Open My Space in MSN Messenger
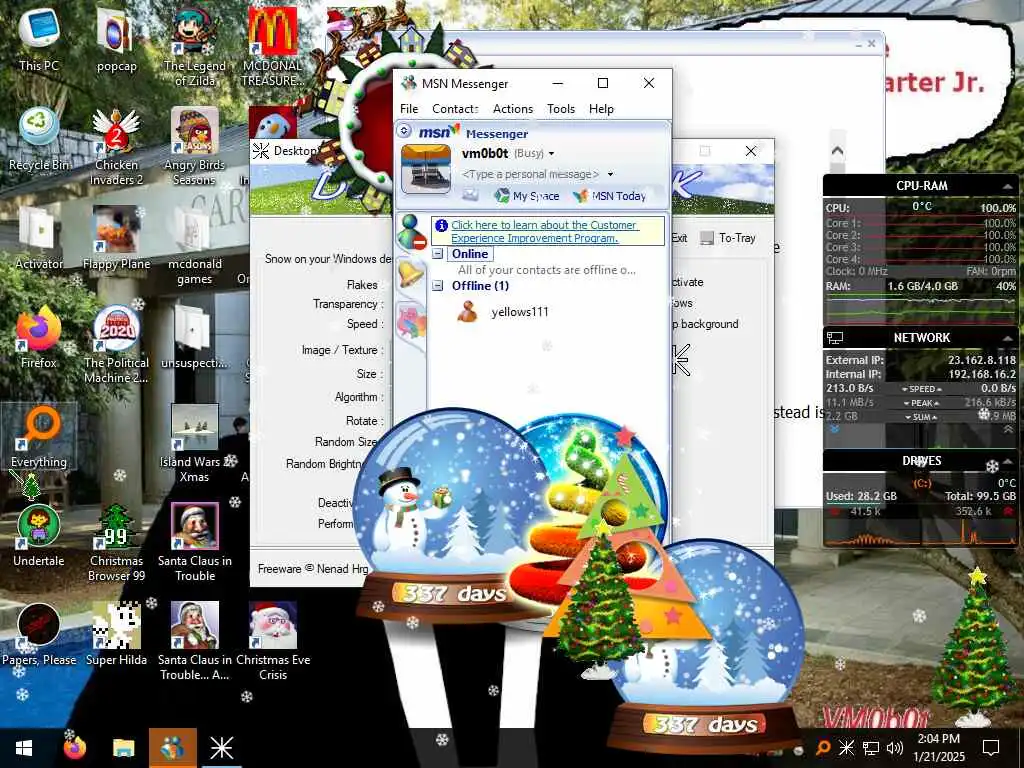This screenshot has height=768, width=1024. [527, 195]
